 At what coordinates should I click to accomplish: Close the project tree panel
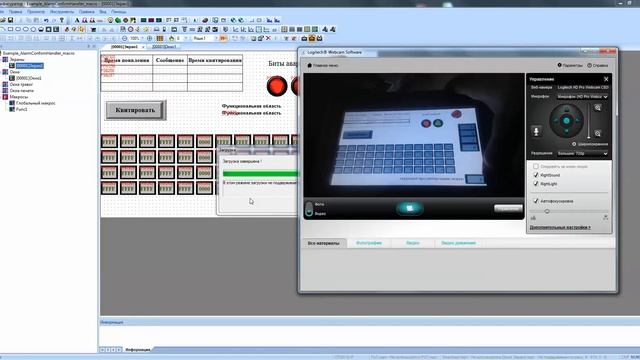(x=94, y=47)
